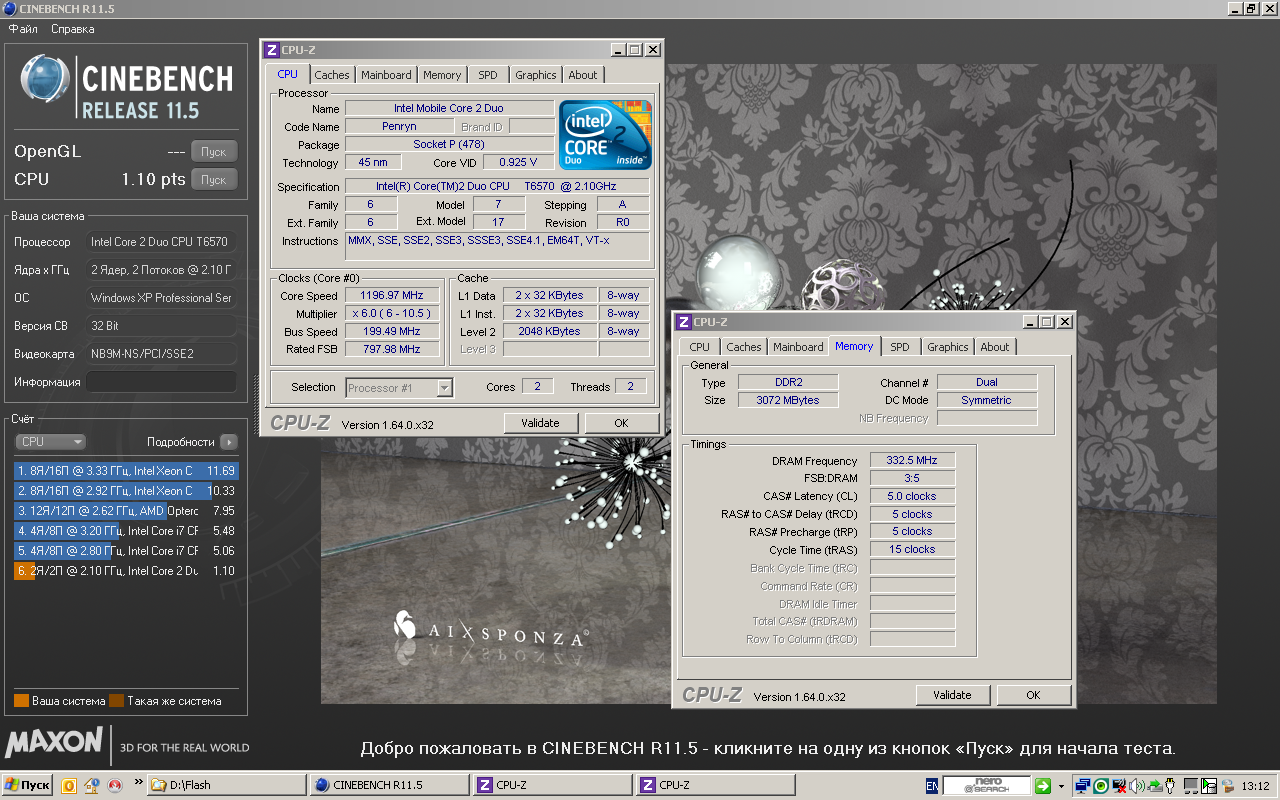Click the Ваша система orange legend swatch
This screenshot has height=800, width=1280.
point(21,701)
